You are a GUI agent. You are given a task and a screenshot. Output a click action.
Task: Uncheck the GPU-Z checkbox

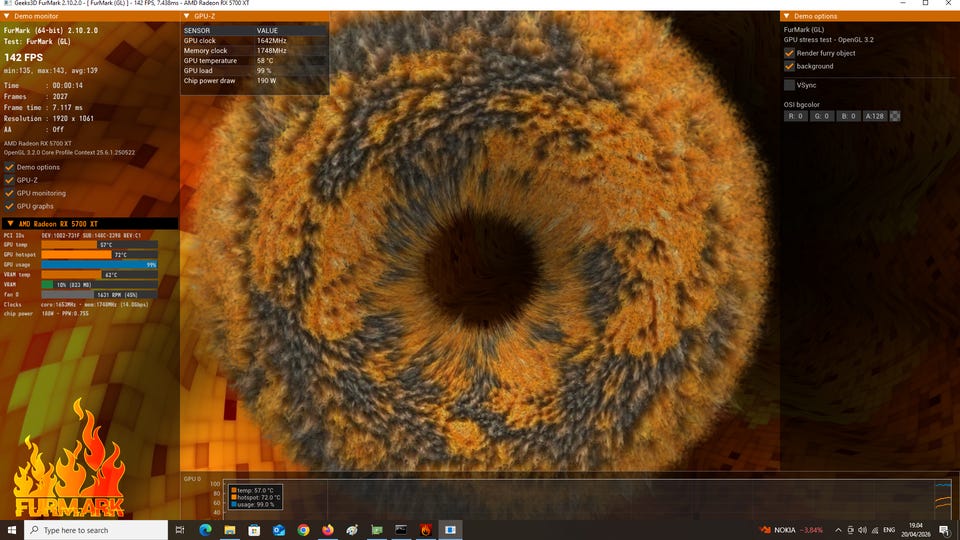coord(9,180)
